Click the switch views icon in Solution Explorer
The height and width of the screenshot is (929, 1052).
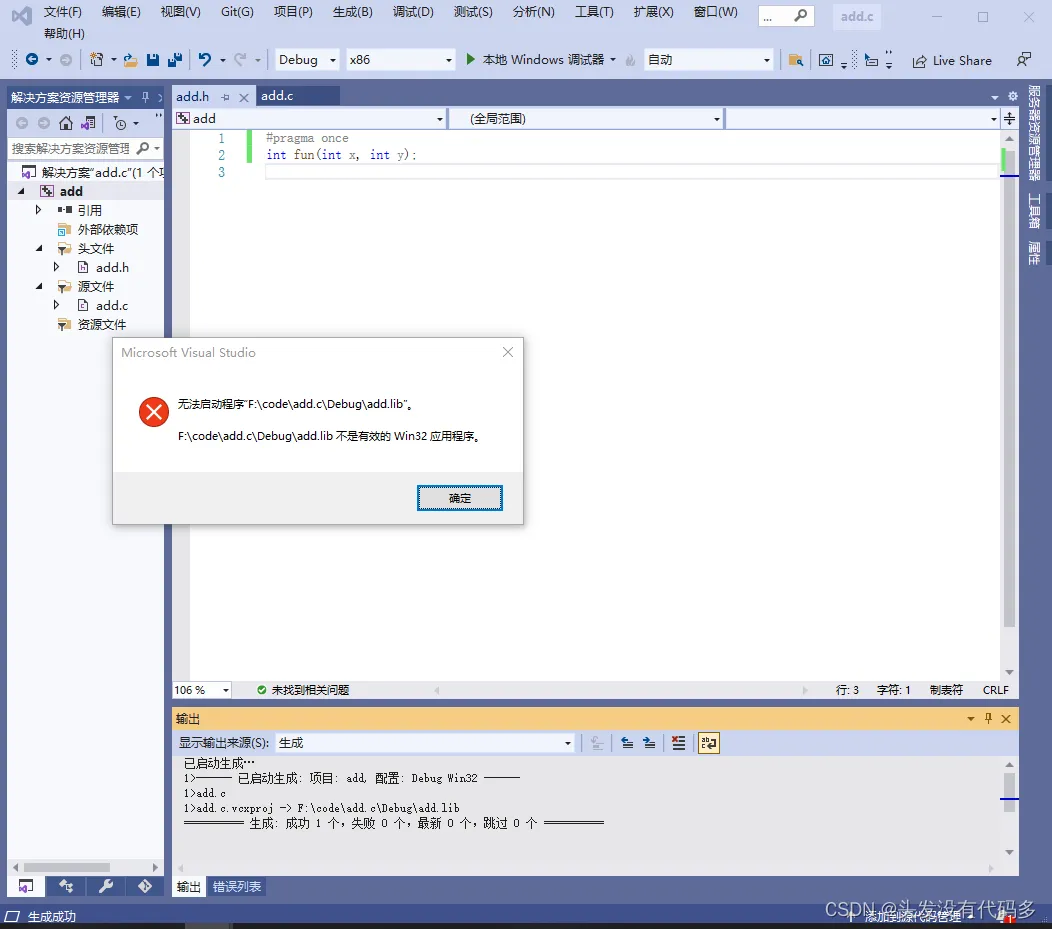tap(88, 123)
